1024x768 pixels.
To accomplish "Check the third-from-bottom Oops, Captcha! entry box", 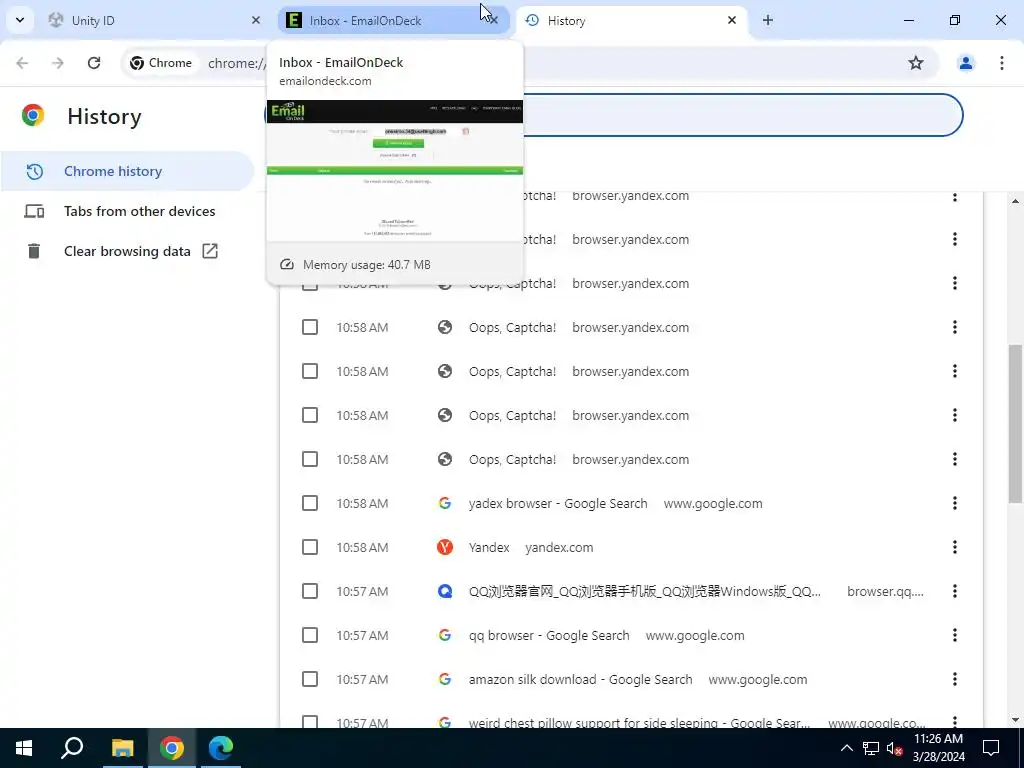I will pos(310,371).
